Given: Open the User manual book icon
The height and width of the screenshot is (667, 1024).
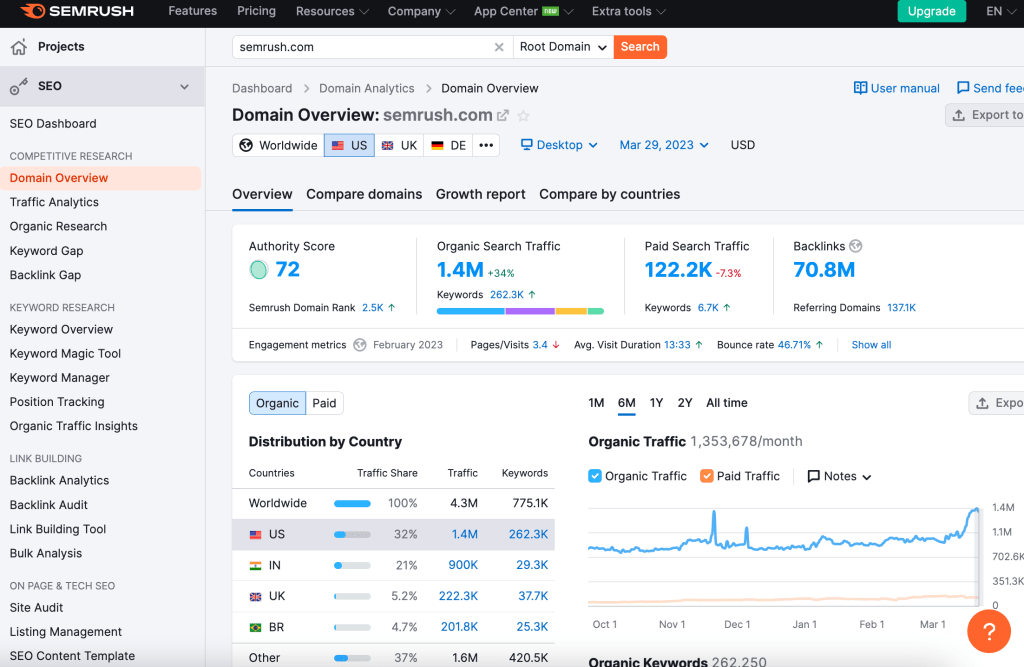Looking at the screenshot, I should (x=860, y=88).
